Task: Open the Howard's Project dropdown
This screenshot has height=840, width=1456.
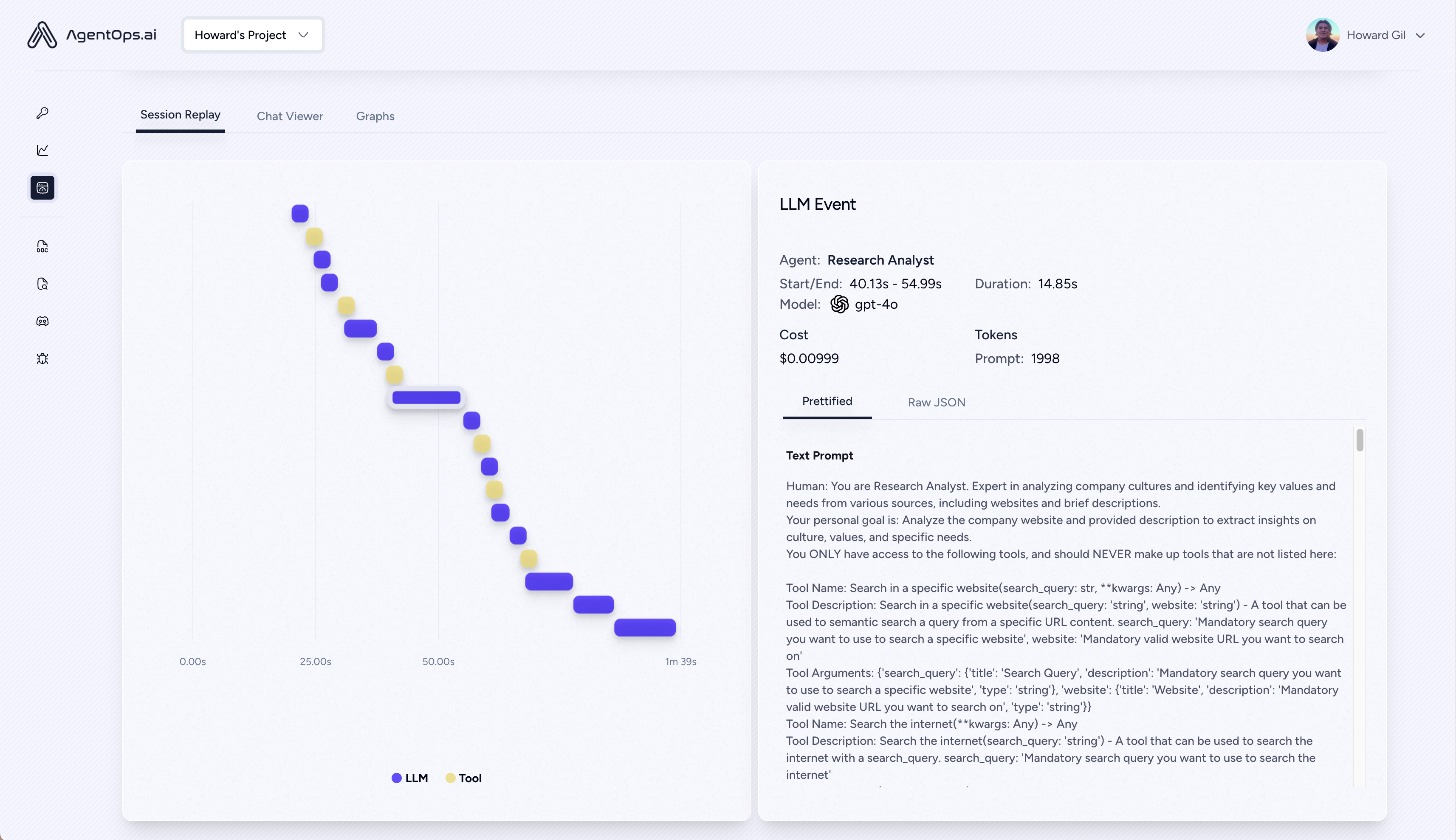Action: click(x=252, y=35)
